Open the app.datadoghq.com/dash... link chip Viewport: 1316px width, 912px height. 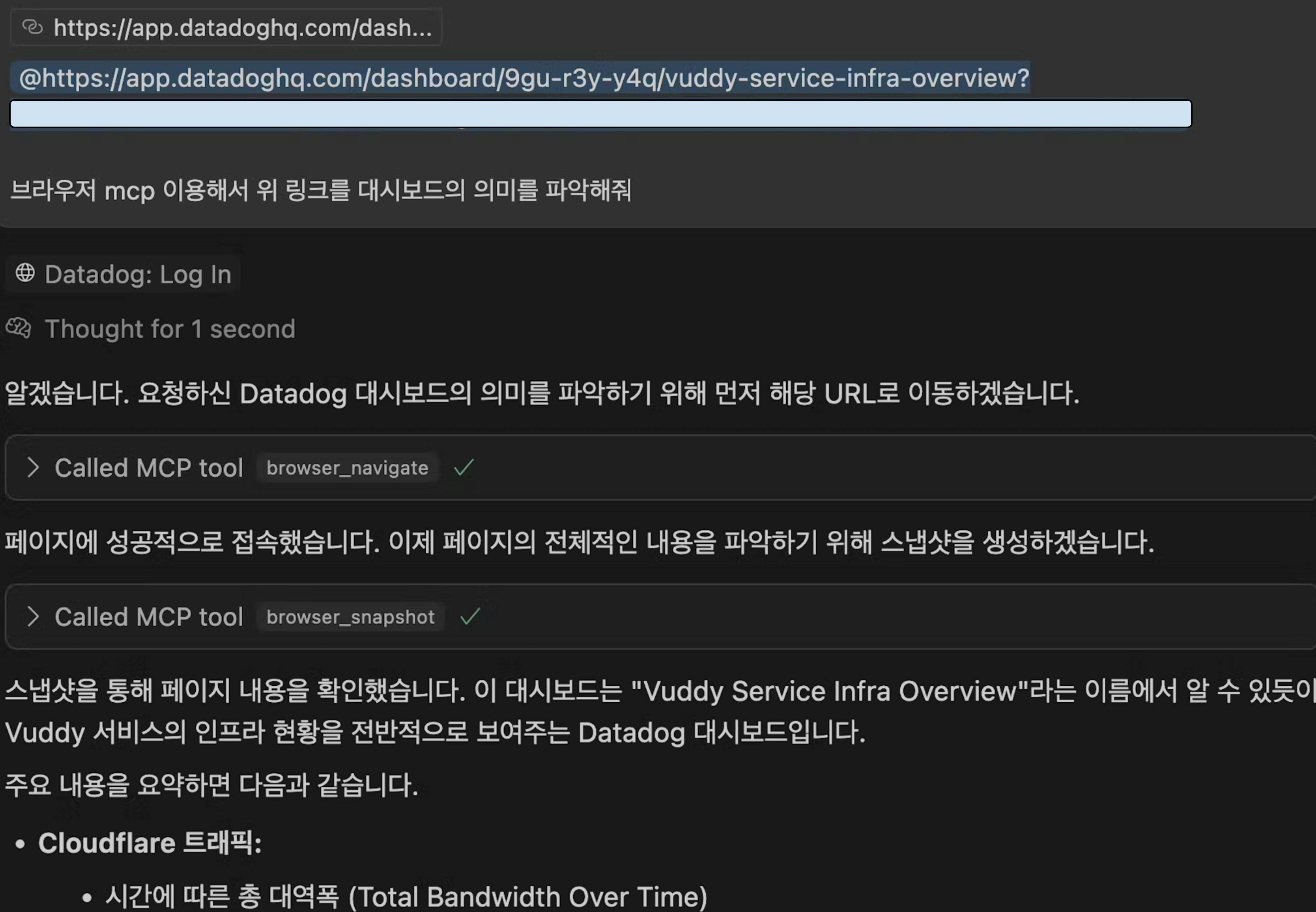242,27
